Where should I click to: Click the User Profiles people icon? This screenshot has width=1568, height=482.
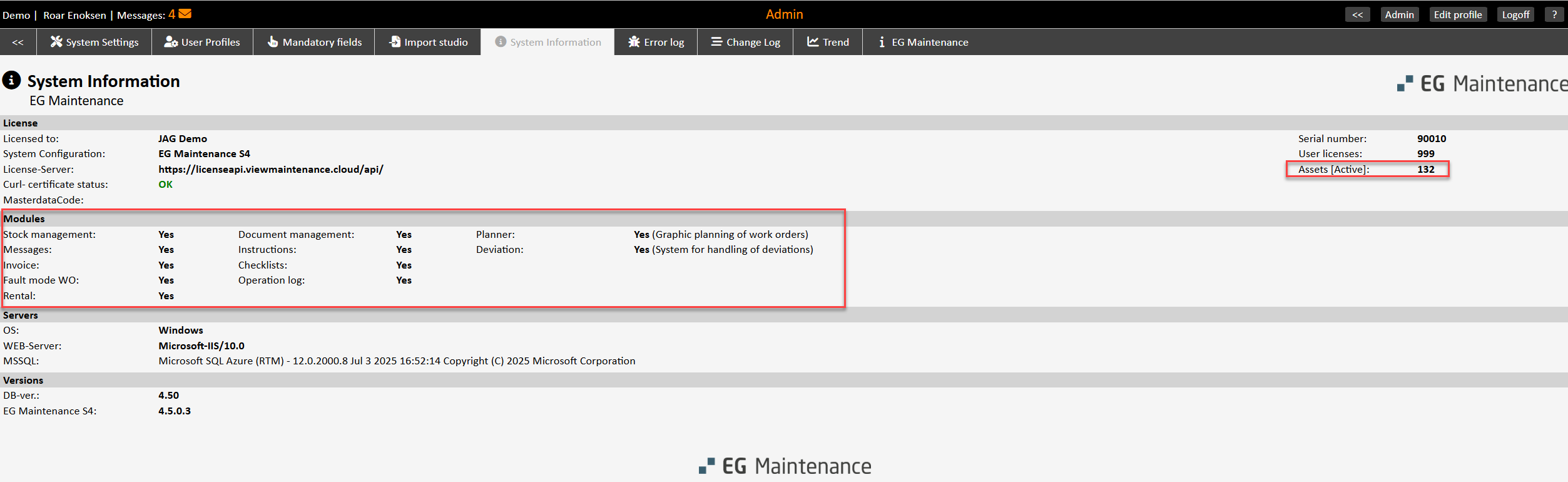[x=171, y=42]
